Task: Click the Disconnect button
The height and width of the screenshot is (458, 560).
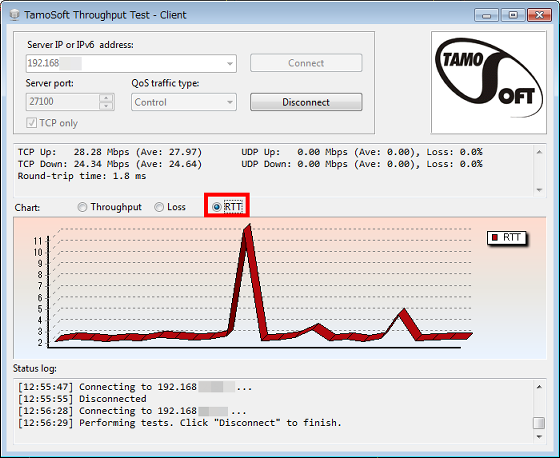Action: [306, 102]
